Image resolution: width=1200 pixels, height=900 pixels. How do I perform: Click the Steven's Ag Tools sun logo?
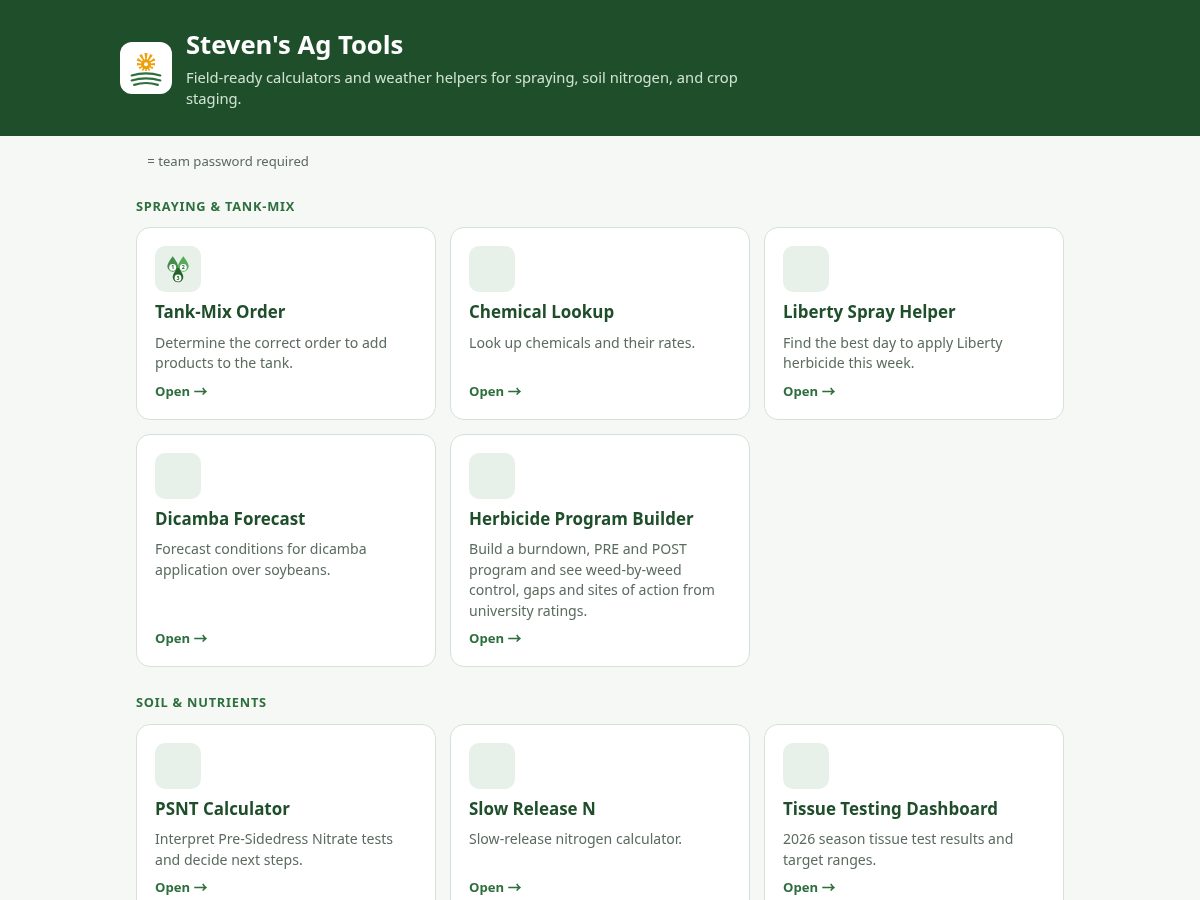pos(146,68)
